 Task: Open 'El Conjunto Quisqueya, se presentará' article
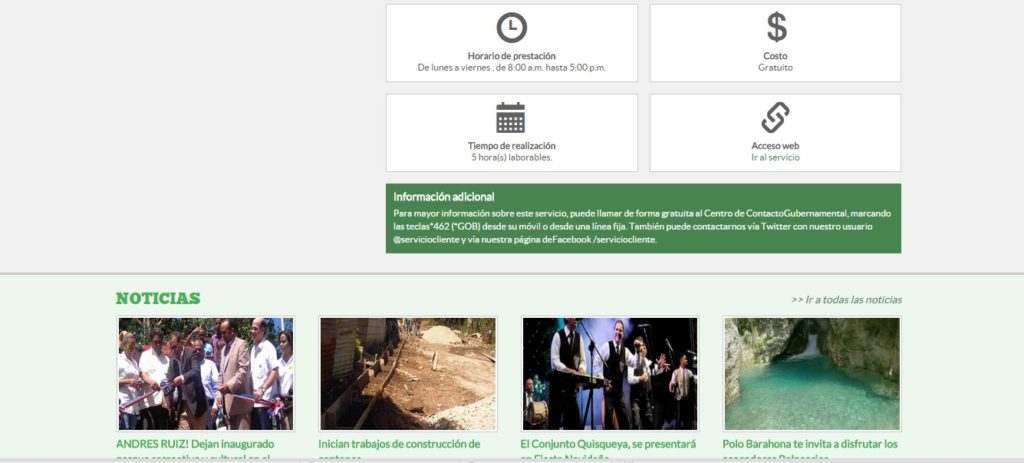tap(608, 444)
